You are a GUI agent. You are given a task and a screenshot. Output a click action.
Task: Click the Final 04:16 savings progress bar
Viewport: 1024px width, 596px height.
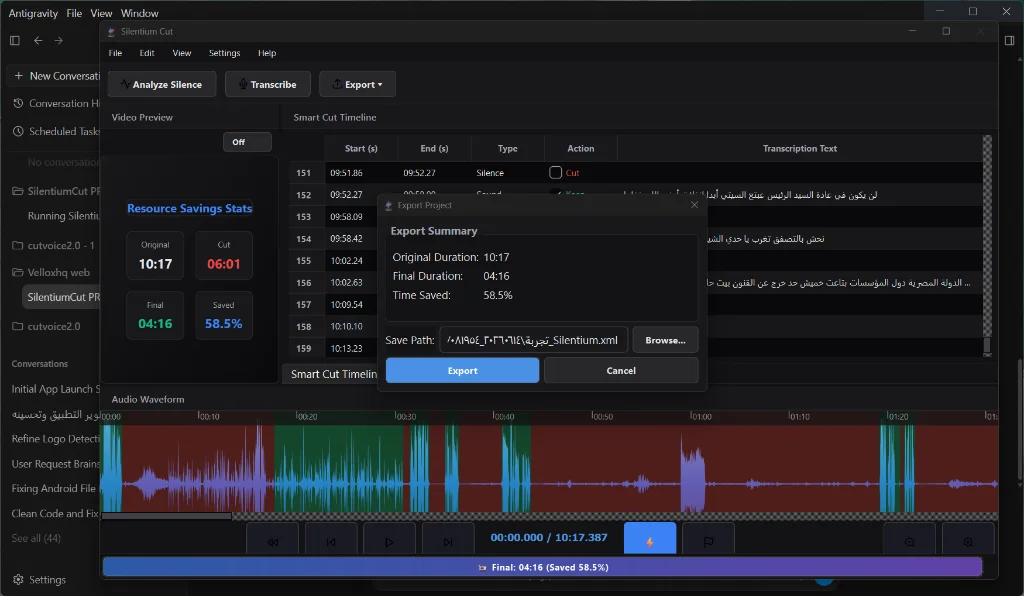[x=542, y=567]
